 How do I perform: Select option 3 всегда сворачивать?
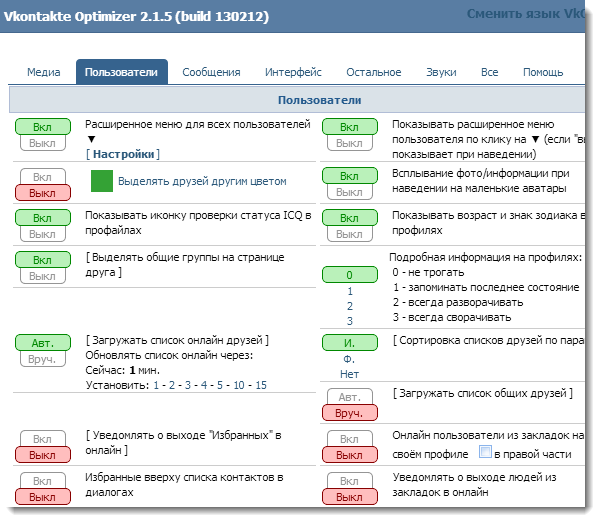[350, 321]
